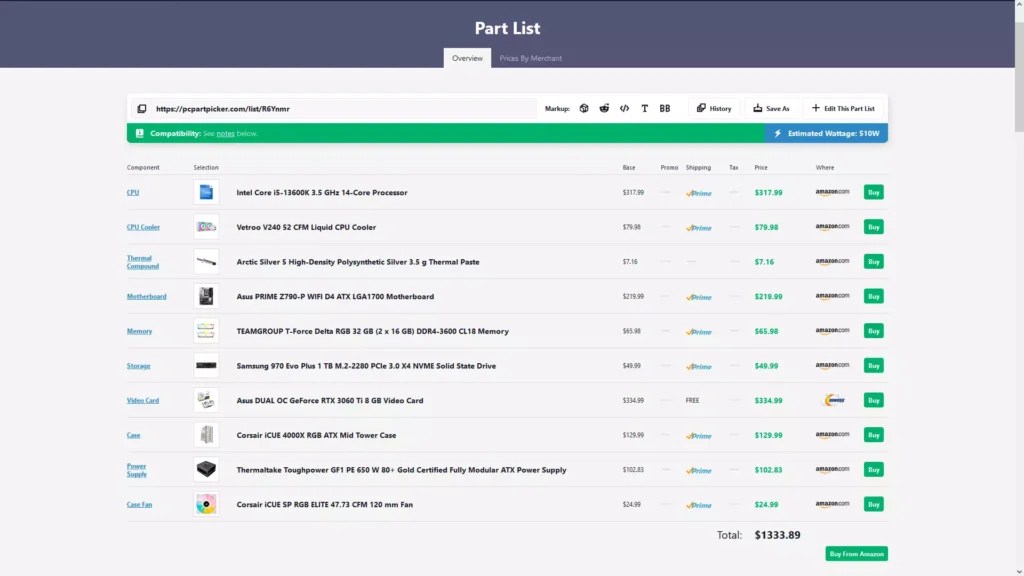Image resolution: width=1024 pixels, height=576 pixels.
Task: Buy the Thermaltake Toughpower power supply
Action: [873, 470]
